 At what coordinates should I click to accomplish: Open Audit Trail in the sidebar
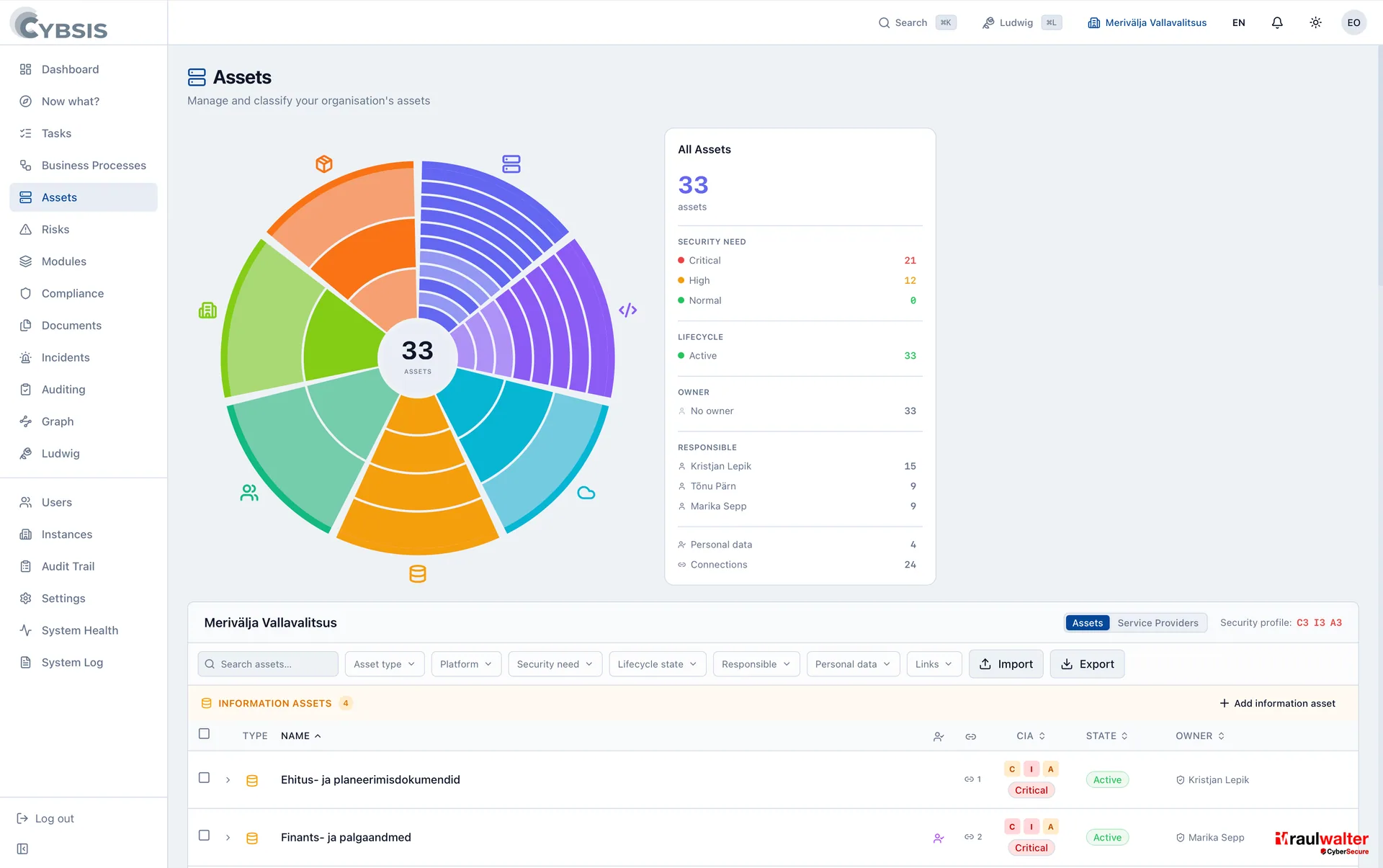[84, 567]
